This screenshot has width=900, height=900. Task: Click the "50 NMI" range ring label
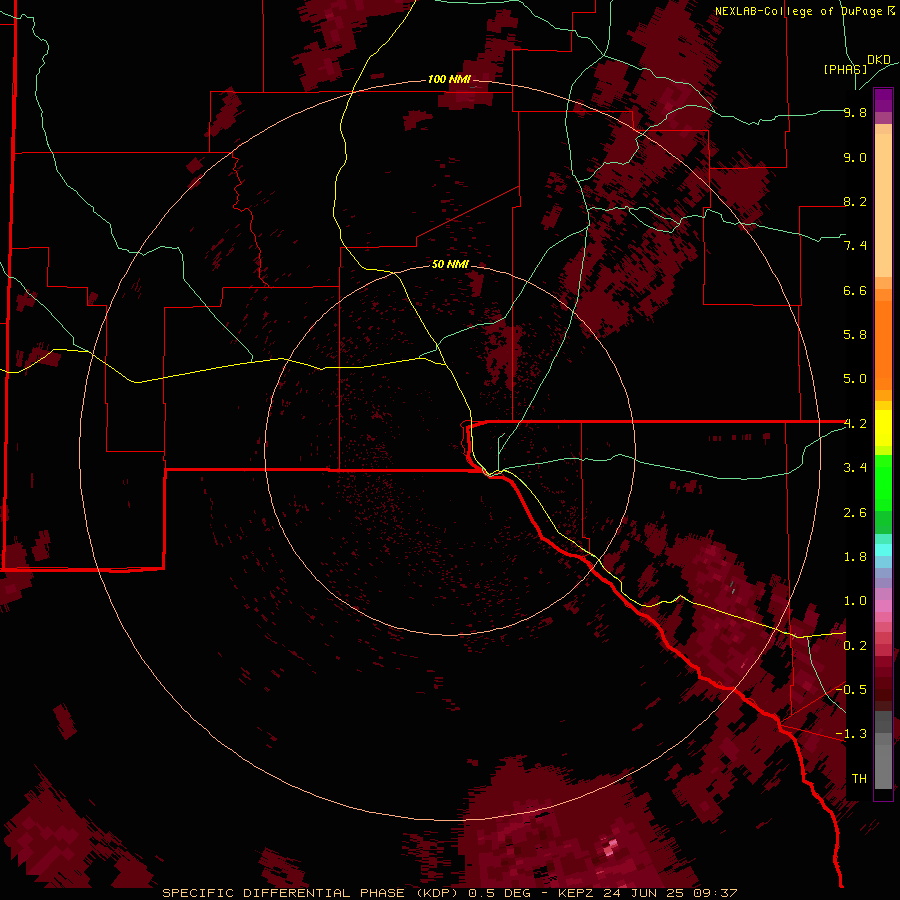(x=450, y=264)
